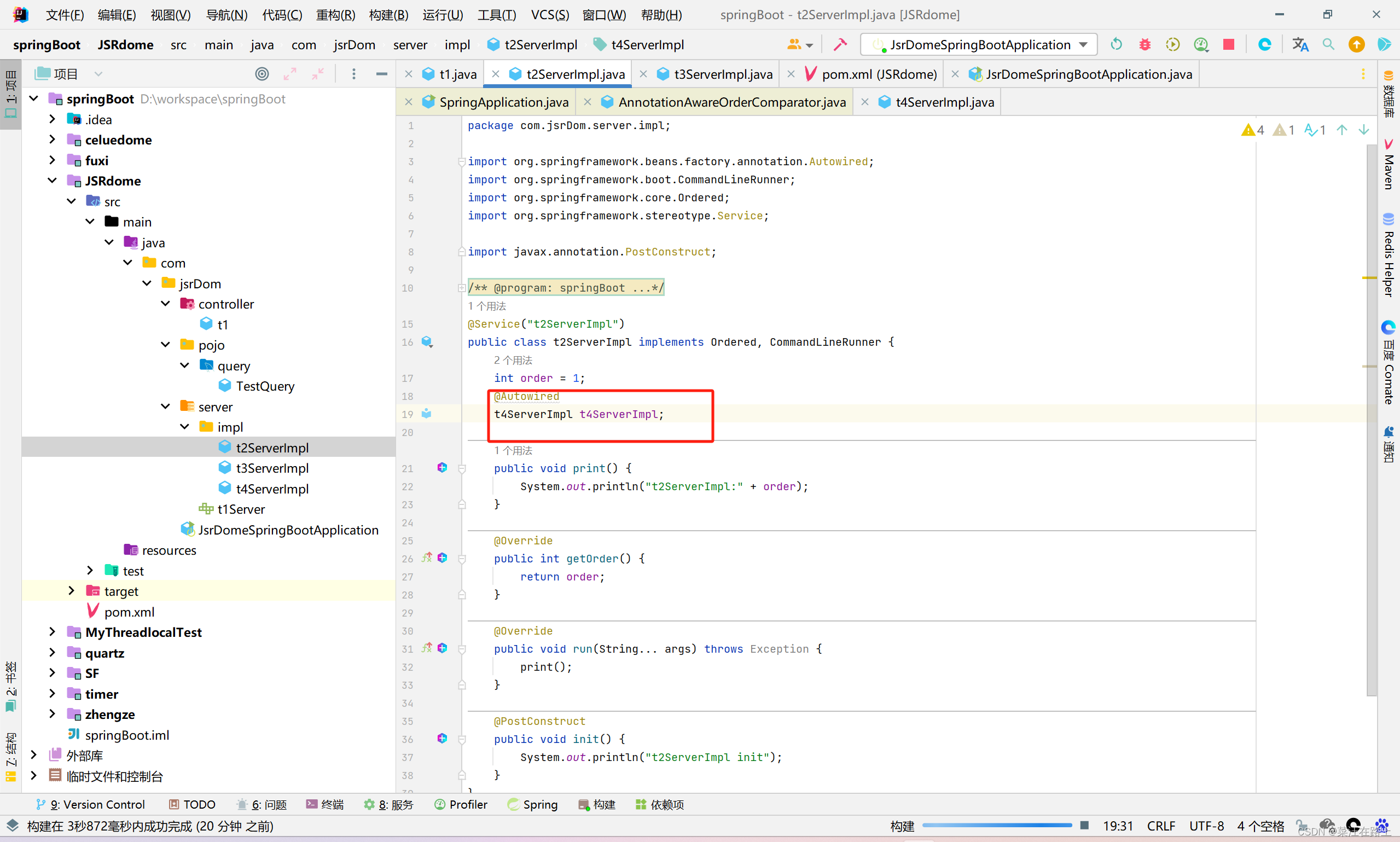Screen dimensions: 1400x842
Task: Click the Search Everywhere magnifier icon
Action: pos(1328,44)
